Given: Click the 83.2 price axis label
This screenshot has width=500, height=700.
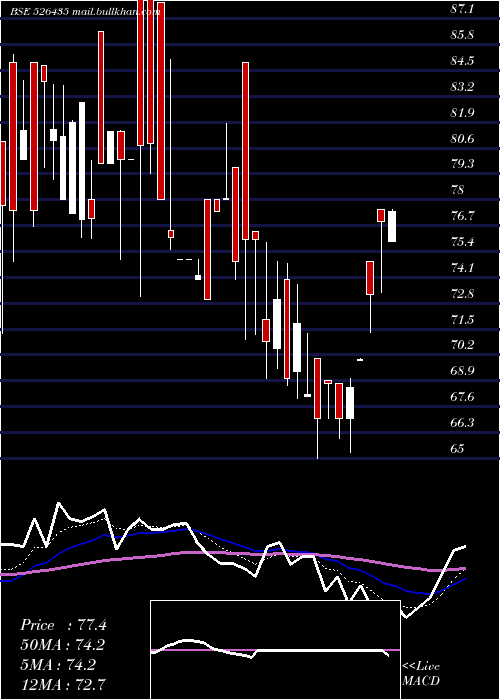Looking at the screenshot, I should click(462, 87).
